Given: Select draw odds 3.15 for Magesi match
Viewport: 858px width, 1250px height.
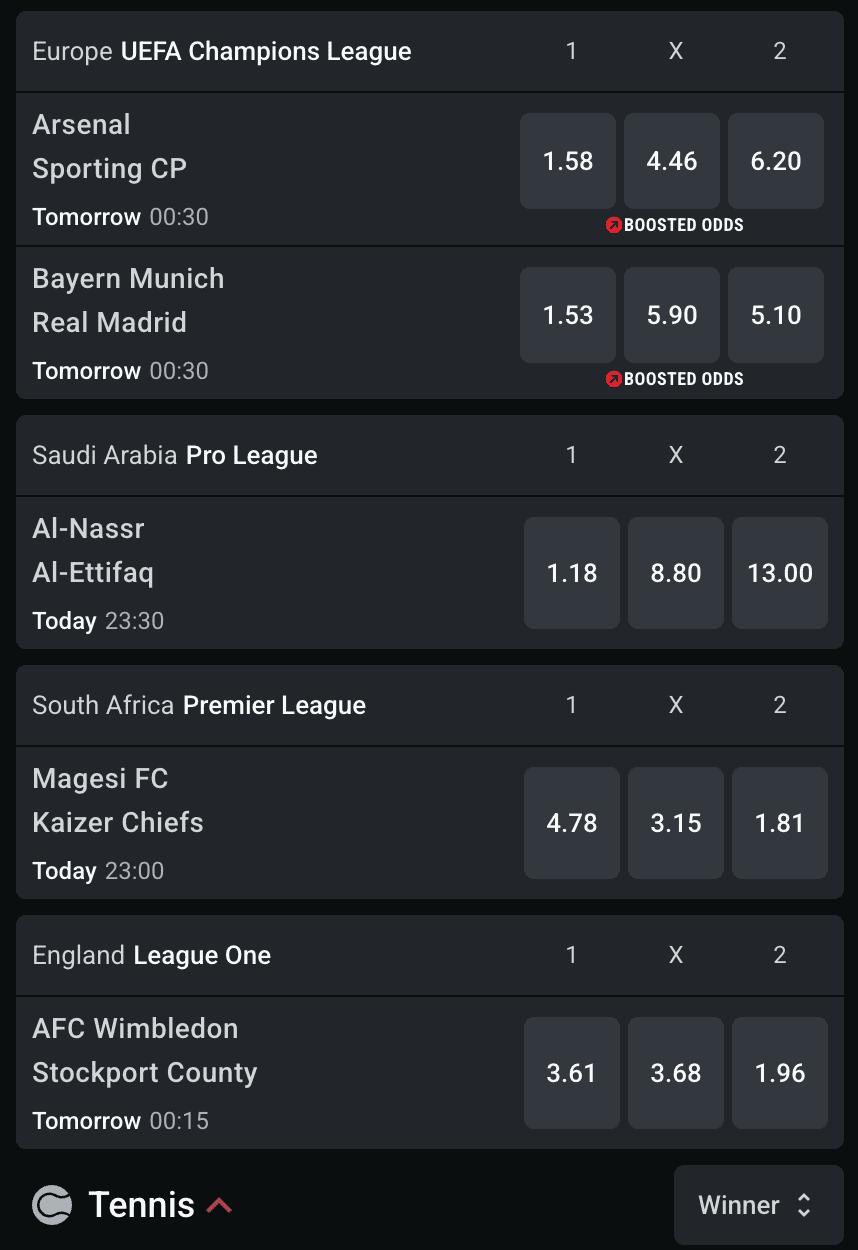Looking at the screenshot, I should click(676, 823).
